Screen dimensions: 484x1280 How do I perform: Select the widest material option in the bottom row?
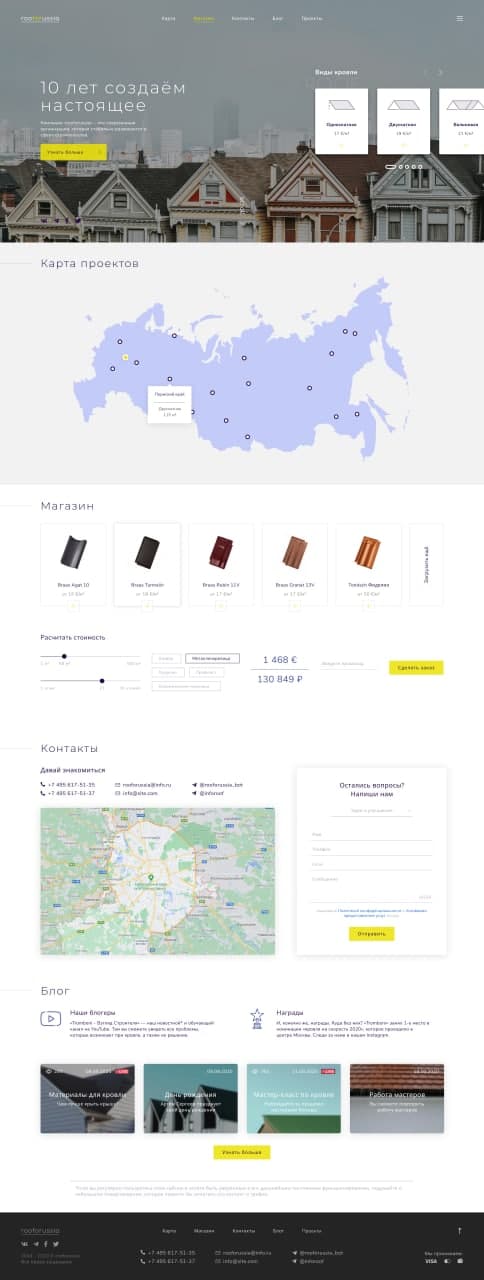coord(187,686)
